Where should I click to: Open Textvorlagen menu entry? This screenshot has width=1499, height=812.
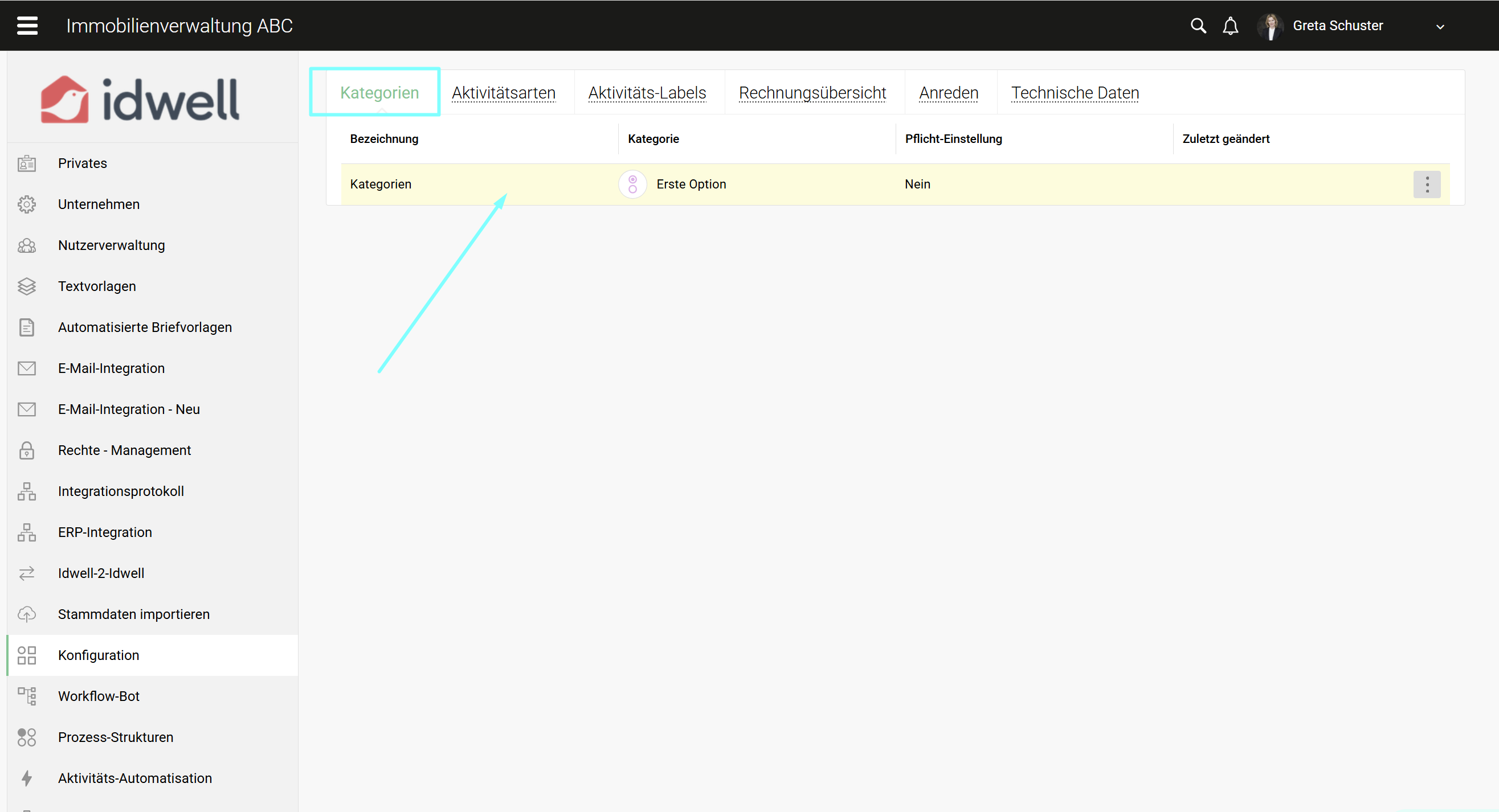pyautogui.click(x=97, y=286)
